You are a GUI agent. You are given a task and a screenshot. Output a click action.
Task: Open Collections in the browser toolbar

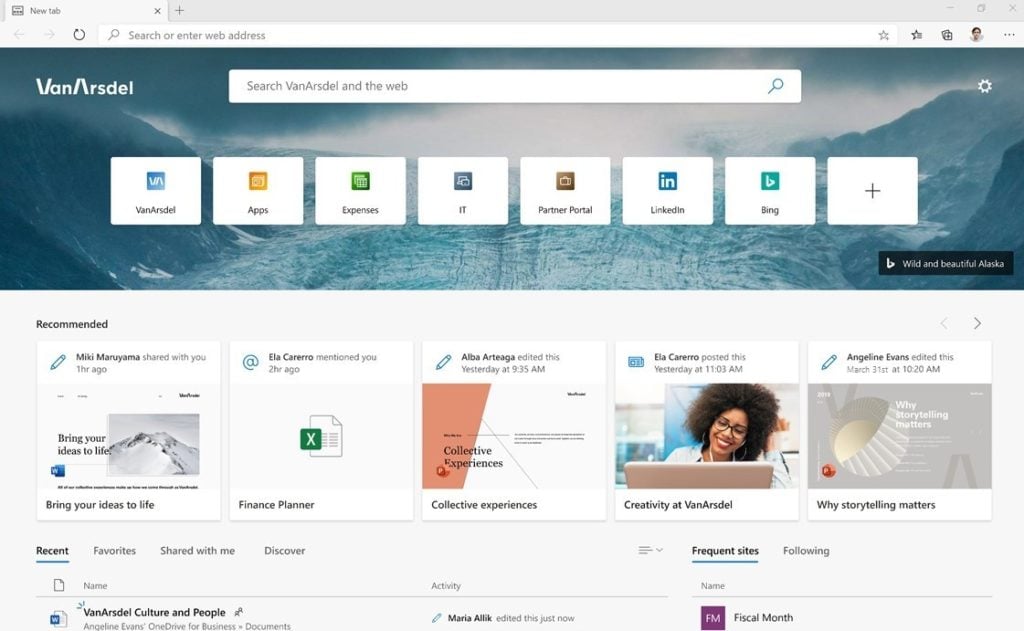945,34
